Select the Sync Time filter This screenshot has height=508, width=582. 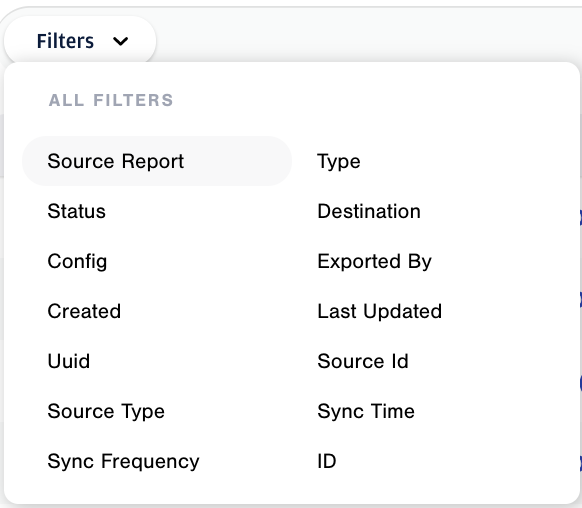point(427,411)
